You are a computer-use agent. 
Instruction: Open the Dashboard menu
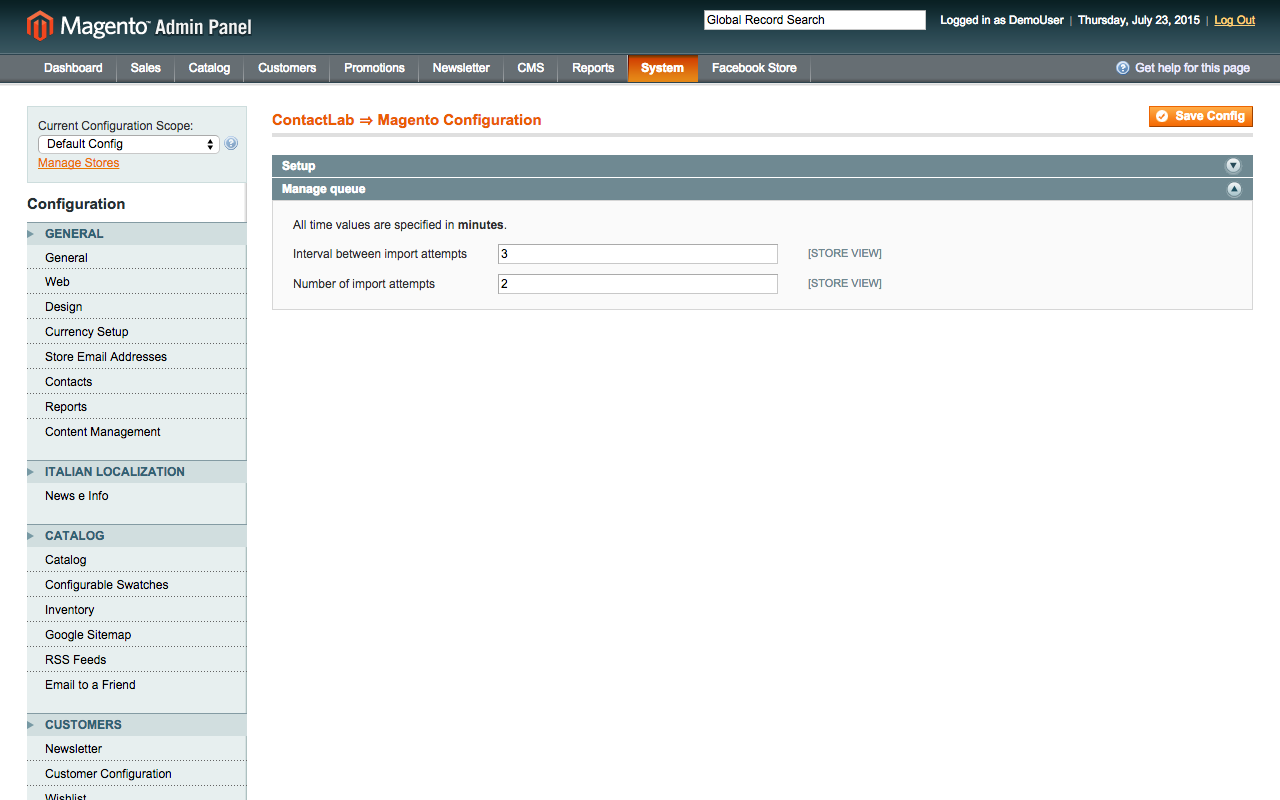73,68
